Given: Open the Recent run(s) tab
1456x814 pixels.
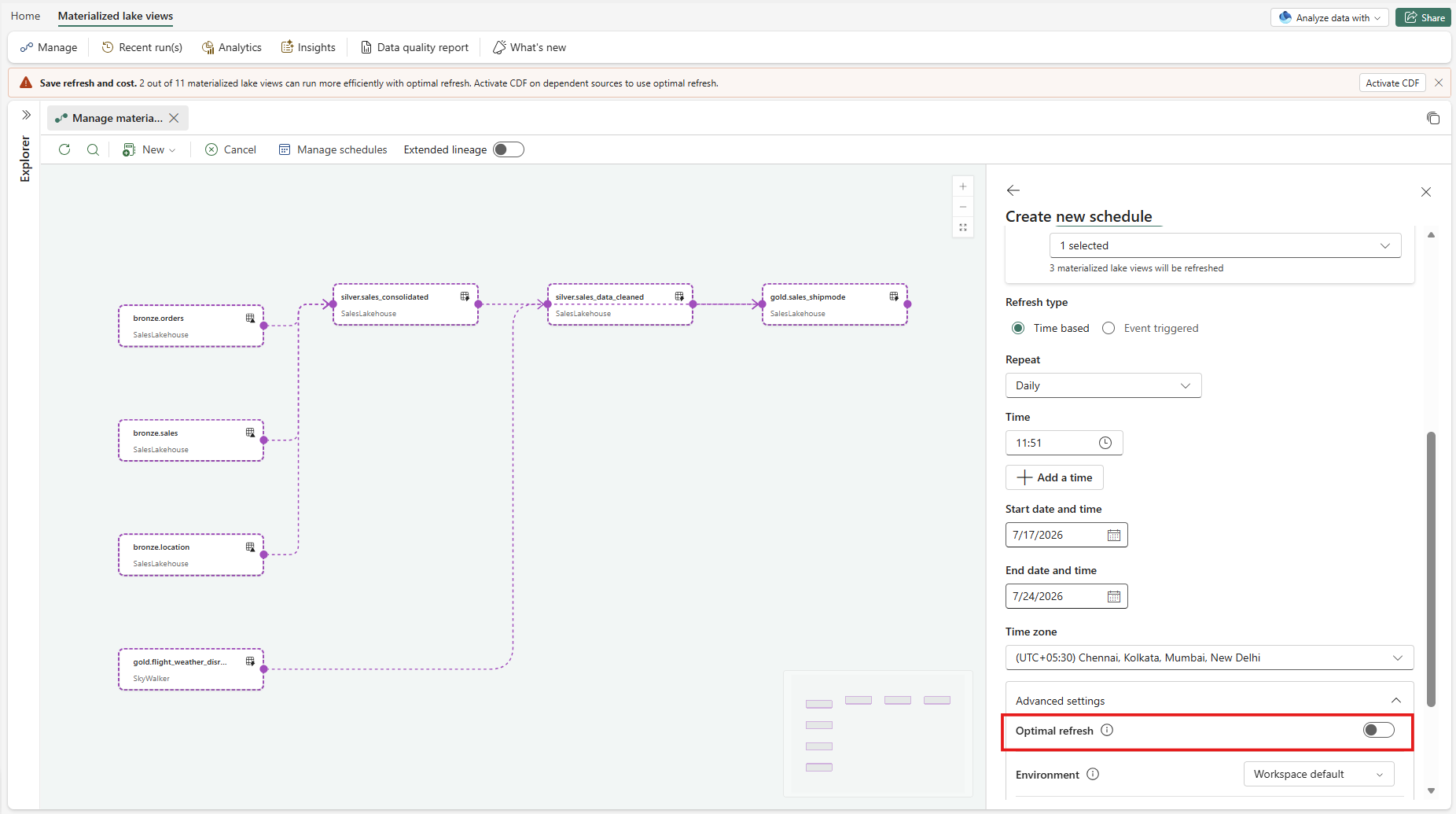Looking at the screenshot, I should [142, 47].
